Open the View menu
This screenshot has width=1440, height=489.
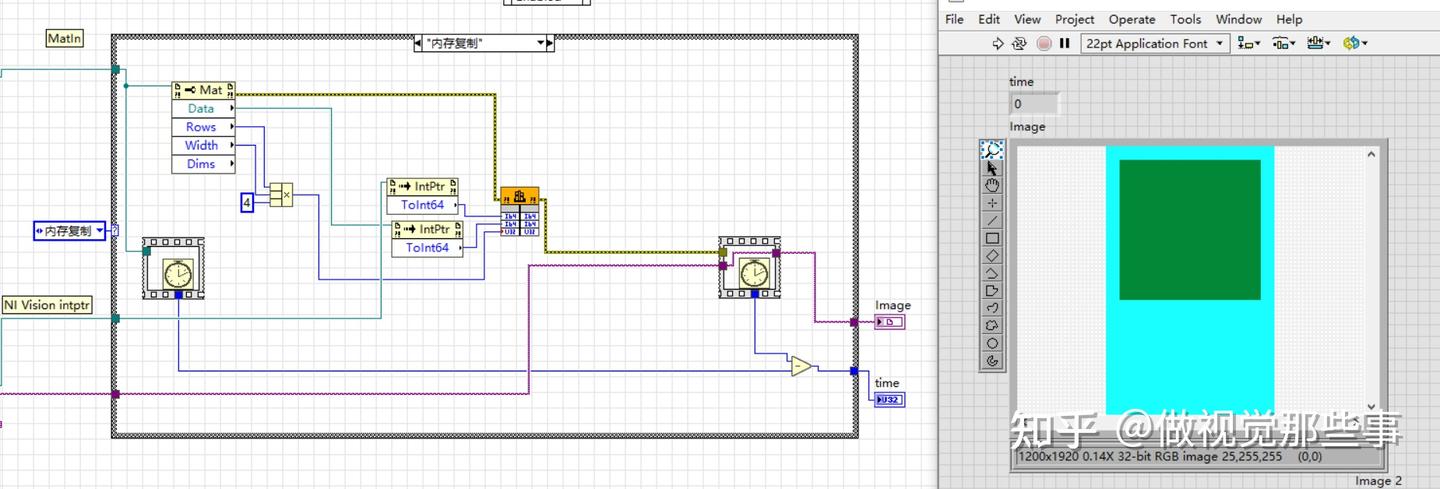(x=1027, y=19)
